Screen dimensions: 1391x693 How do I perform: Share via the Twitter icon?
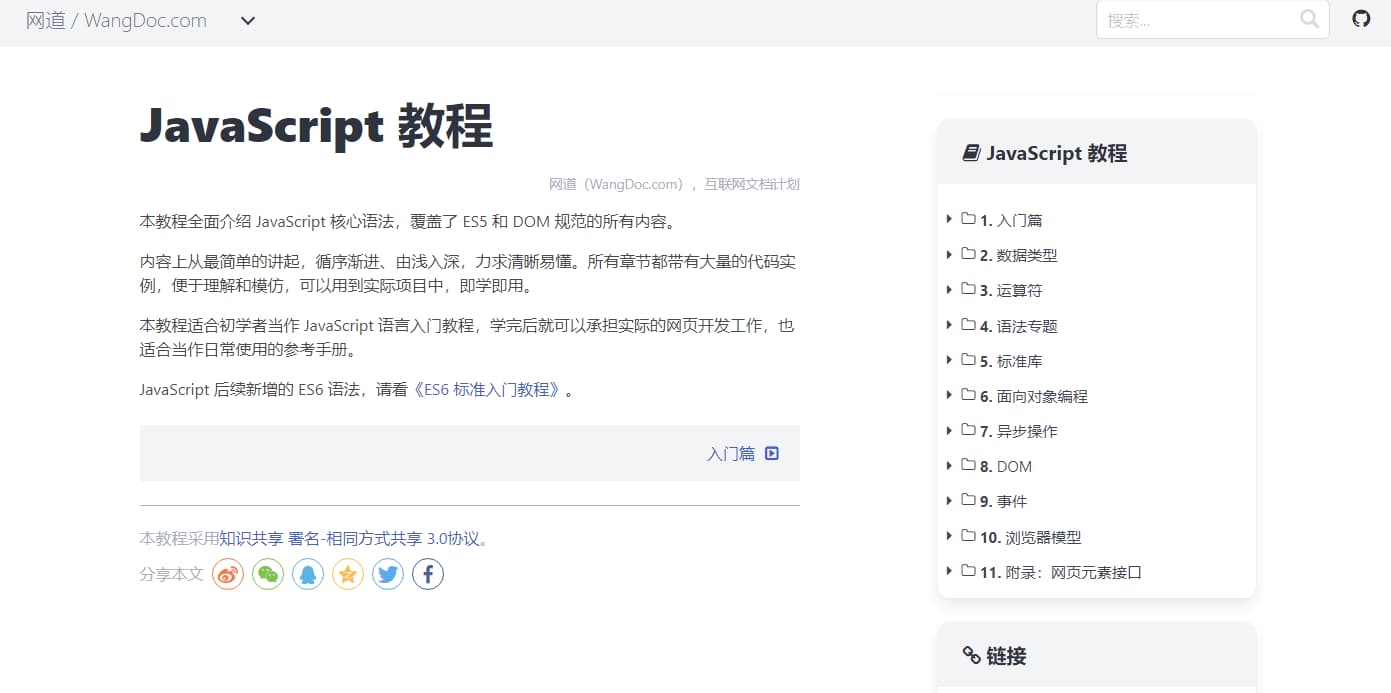pyautogui.click(x=388, y=574)
